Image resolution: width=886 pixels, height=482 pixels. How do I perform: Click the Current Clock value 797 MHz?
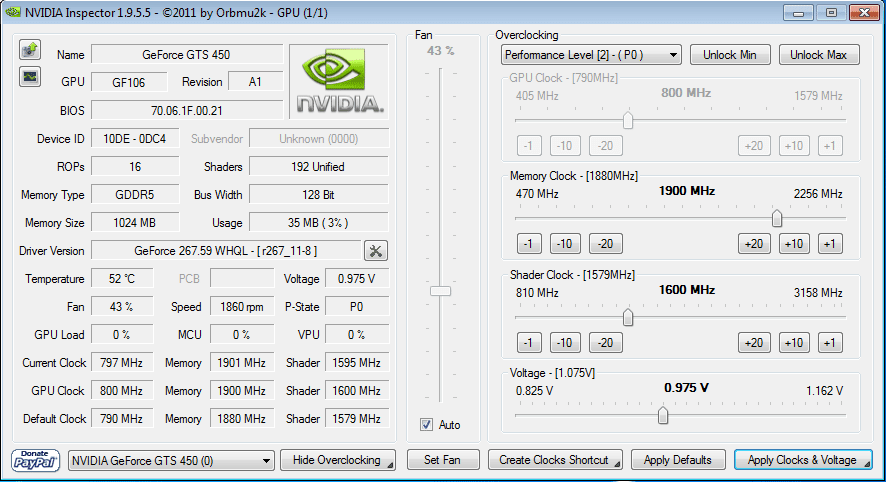click(x=122, y=363)
